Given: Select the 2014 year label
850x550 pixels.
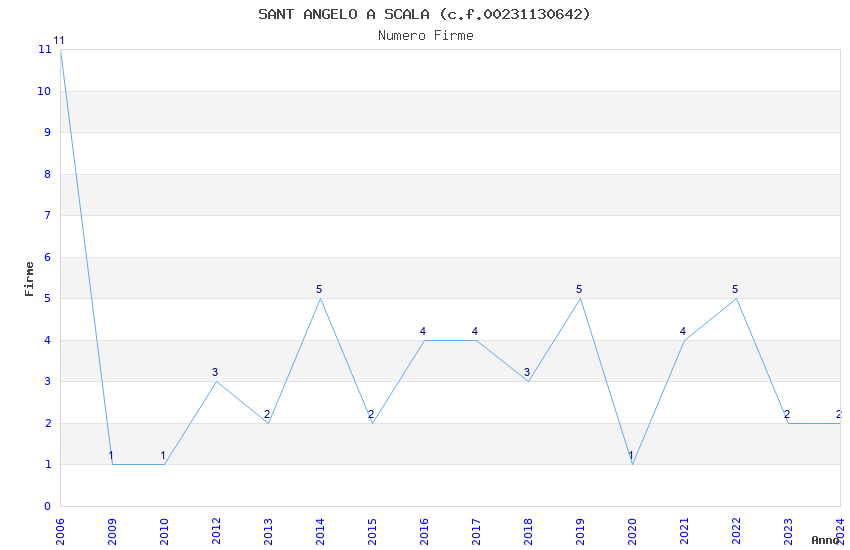Looking at the screenshot, I should click(x=320, y=532).
